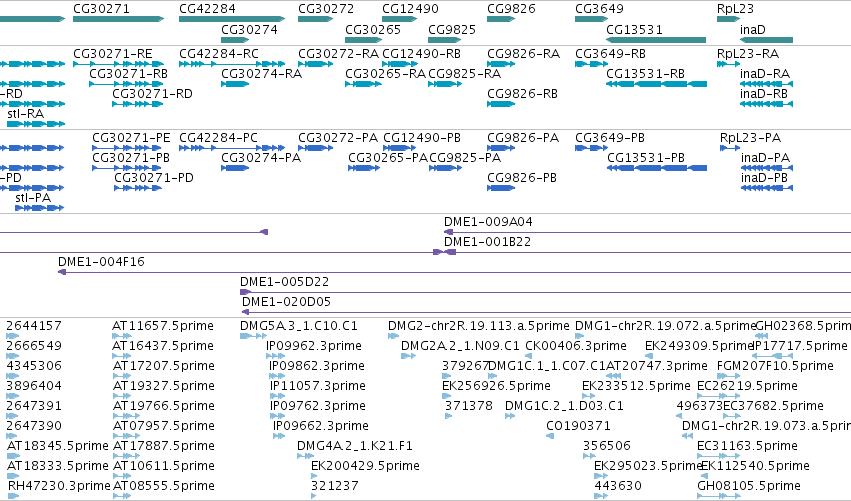Viewport: 851px width, 501px height.
Task: Select the CG30274-RA transcript label
Action: tap(262, 74)
